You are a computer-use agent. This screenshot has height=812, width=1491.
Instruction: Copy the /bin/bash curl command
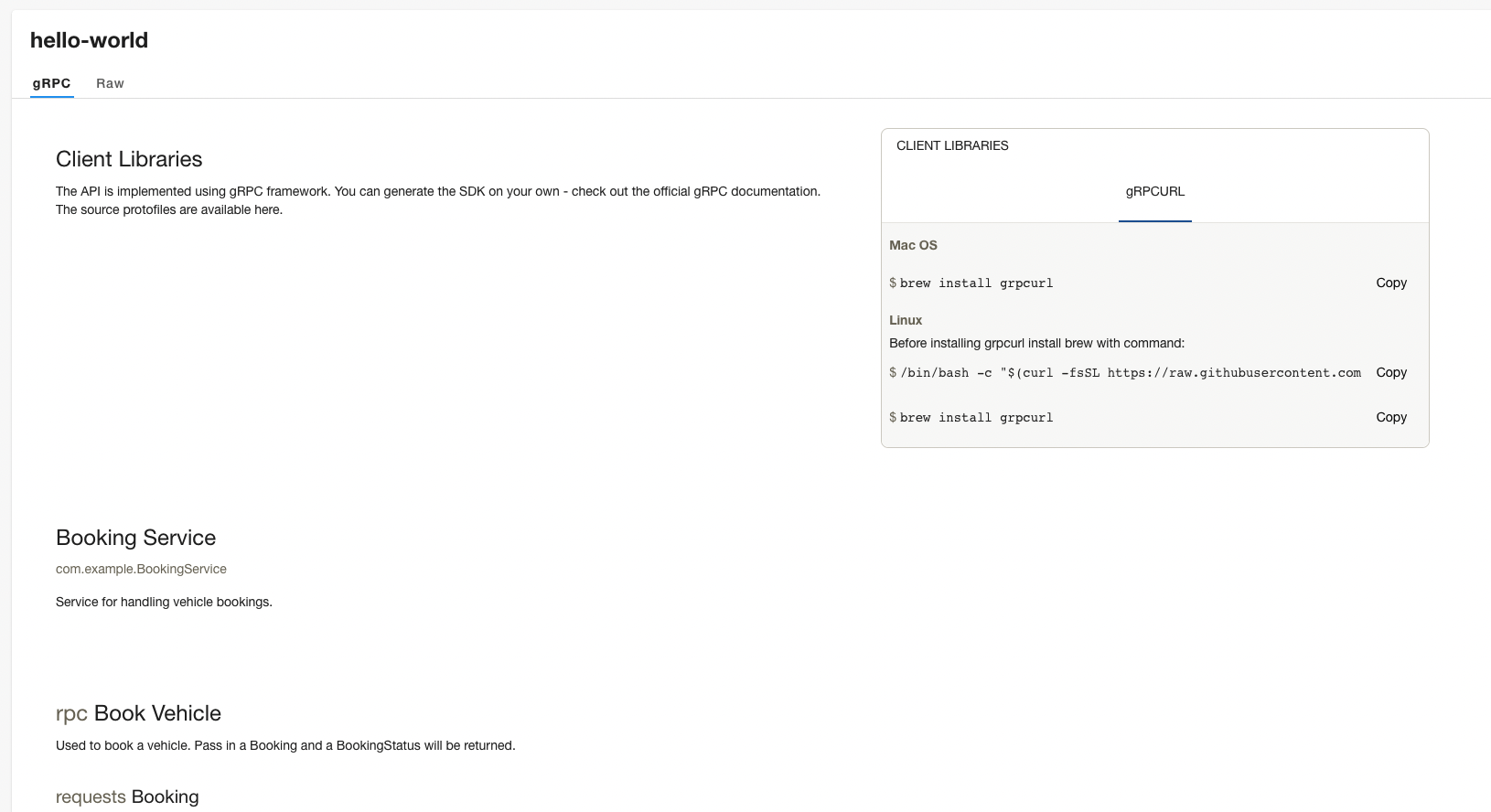pyautogui.click(x=1391, y=372)
